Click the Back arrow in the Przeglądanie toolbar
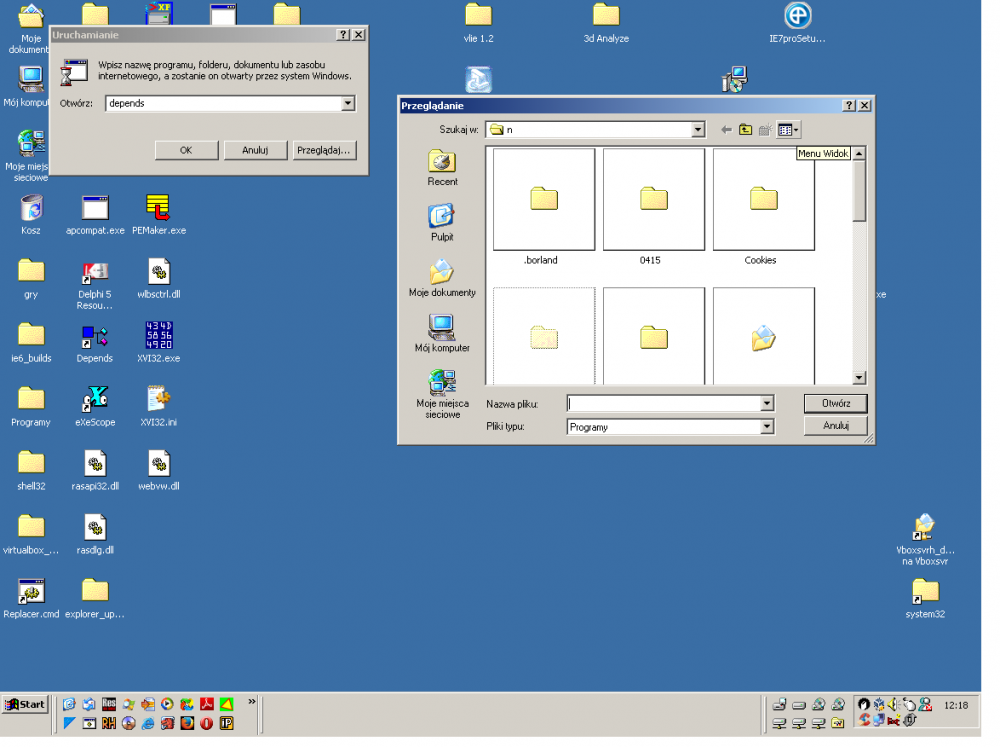Image resolution: width=1000 pixels, height=747 pixels. click(725, 129)
